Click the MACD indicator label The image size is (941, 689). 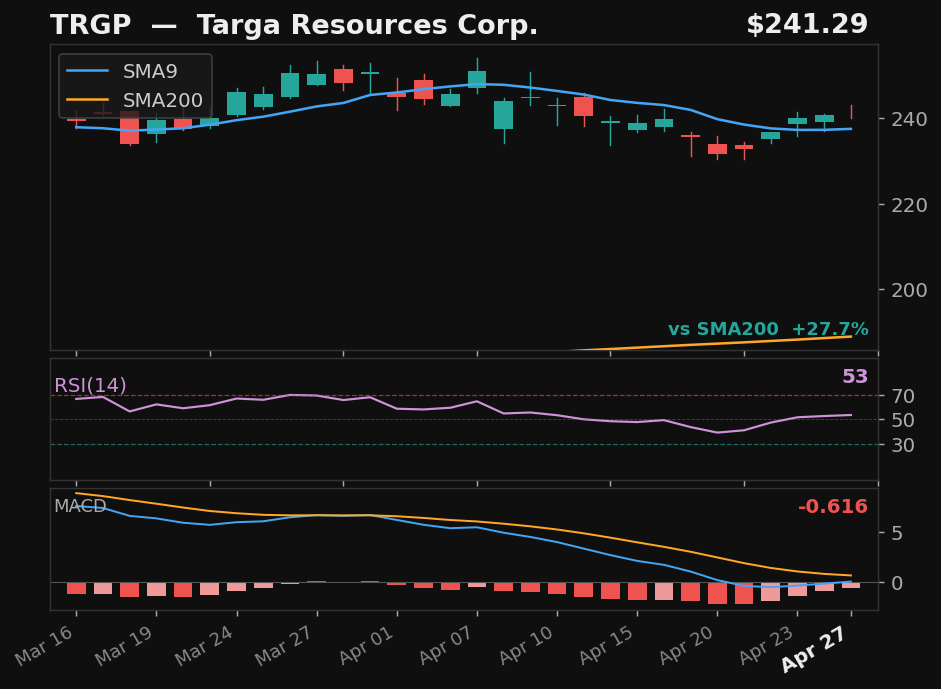pos(80,507)
